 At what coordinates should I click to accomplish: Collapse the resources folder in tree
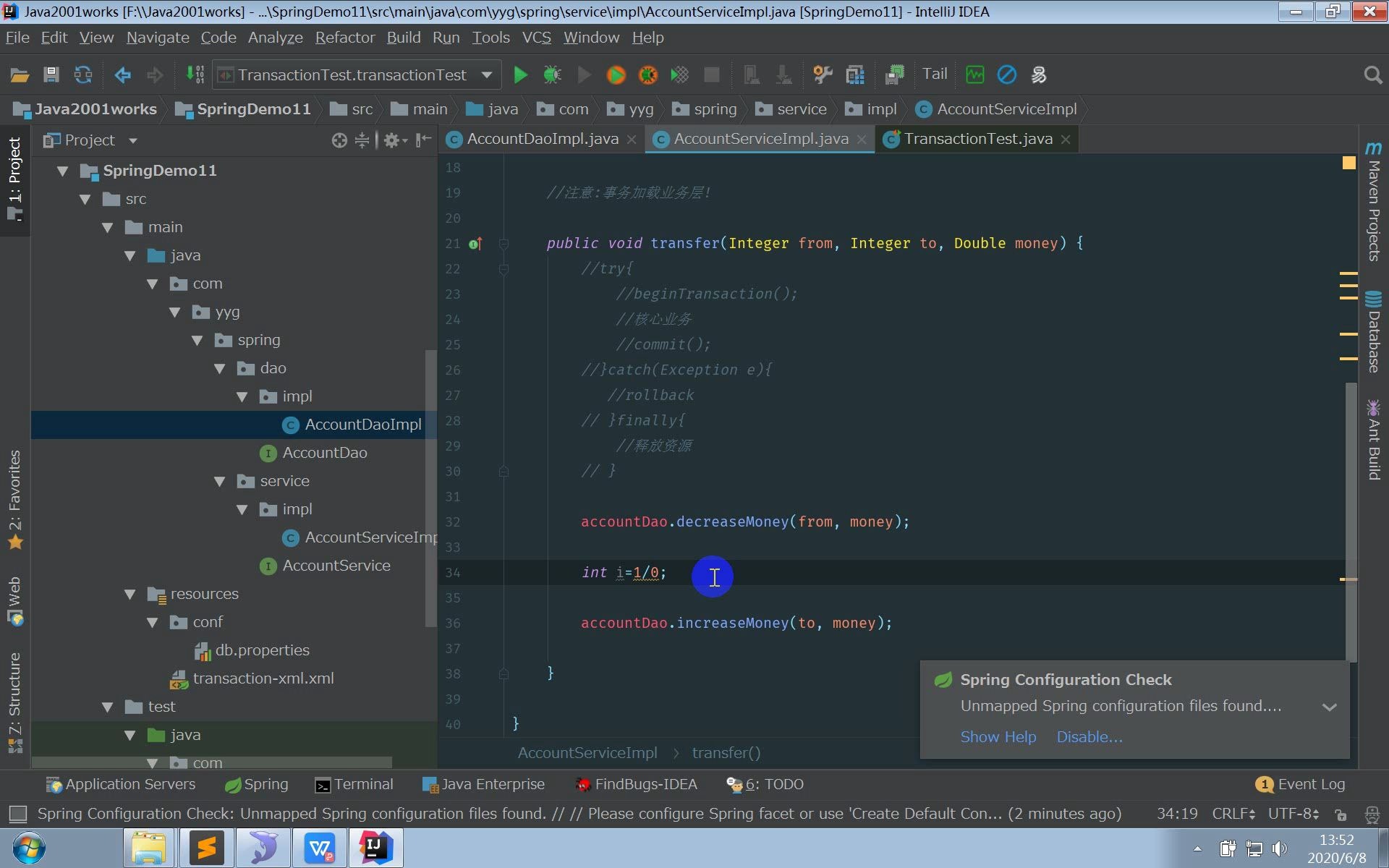[130, 594]
